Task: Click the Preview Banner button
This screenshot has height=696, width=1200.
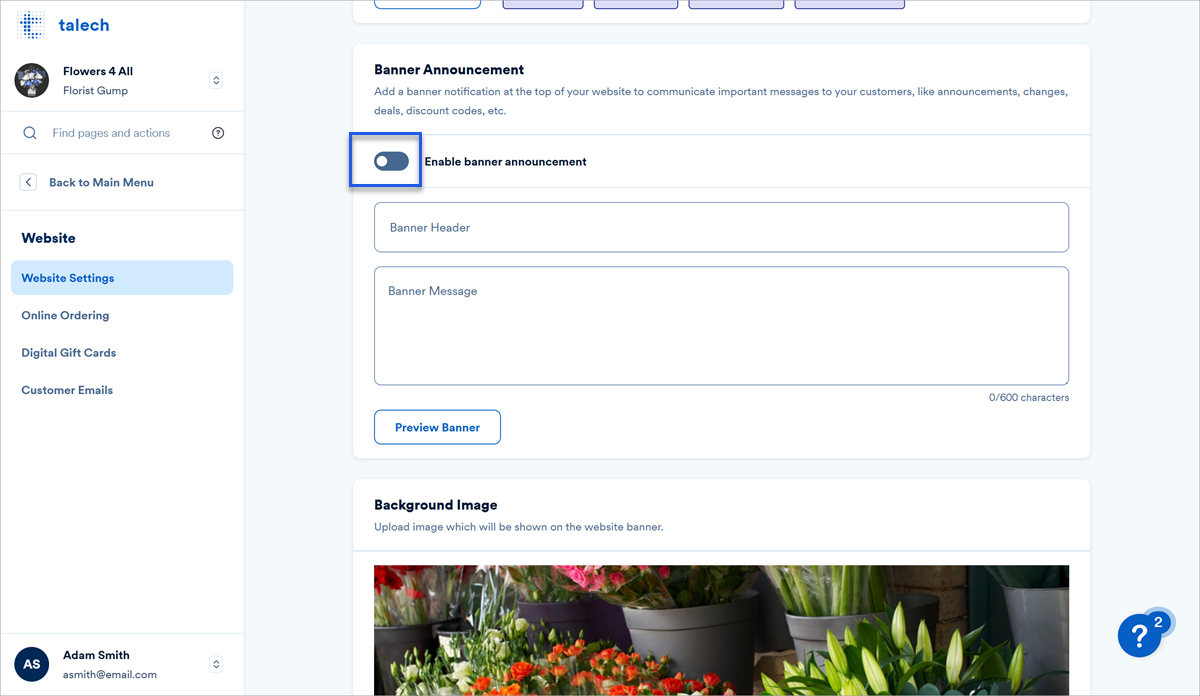Action: click(437, 426)
